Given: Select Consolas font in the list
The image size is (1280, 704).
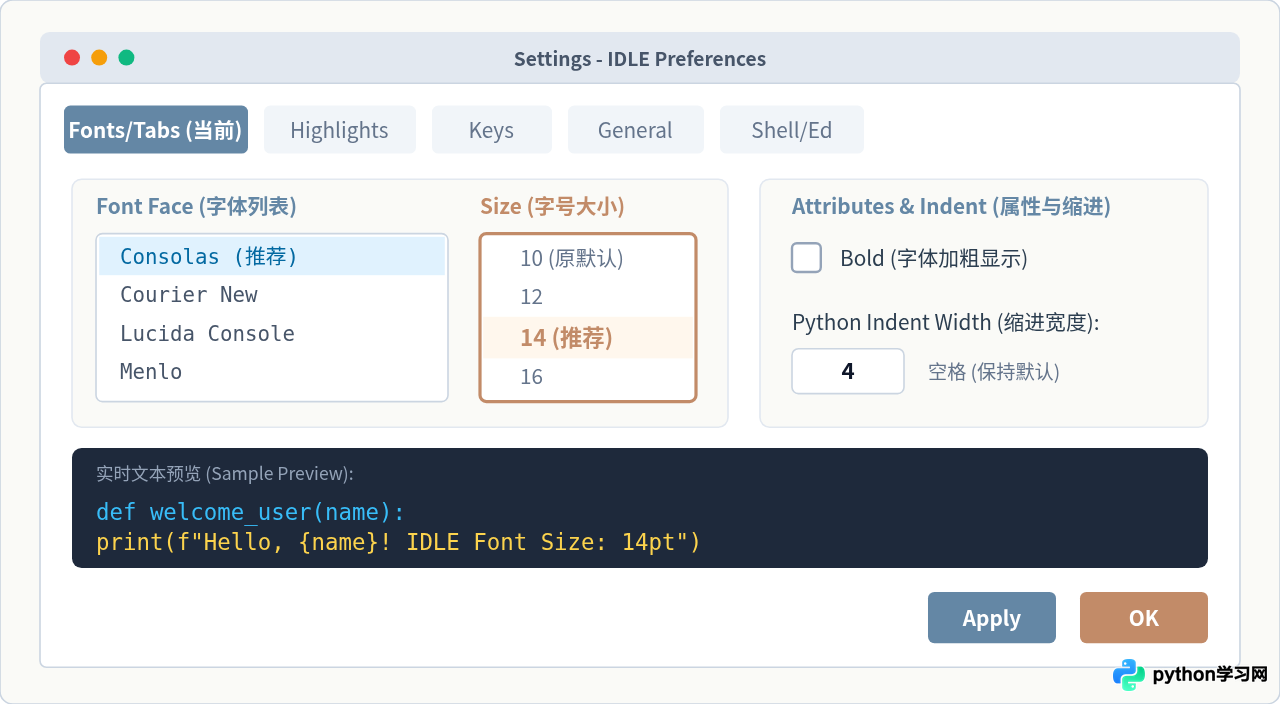Looking at the screenshot, I should pyautogui.click(x=272, y=256).
